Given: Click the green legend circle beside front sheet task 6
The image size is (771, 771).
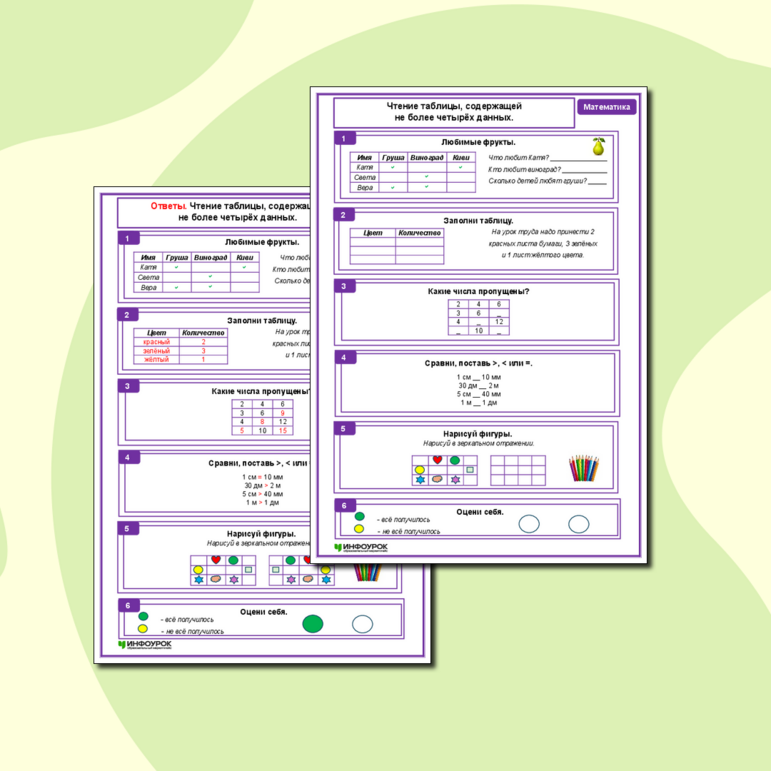Looking at the screenshot, I should (x=359, y=516).
